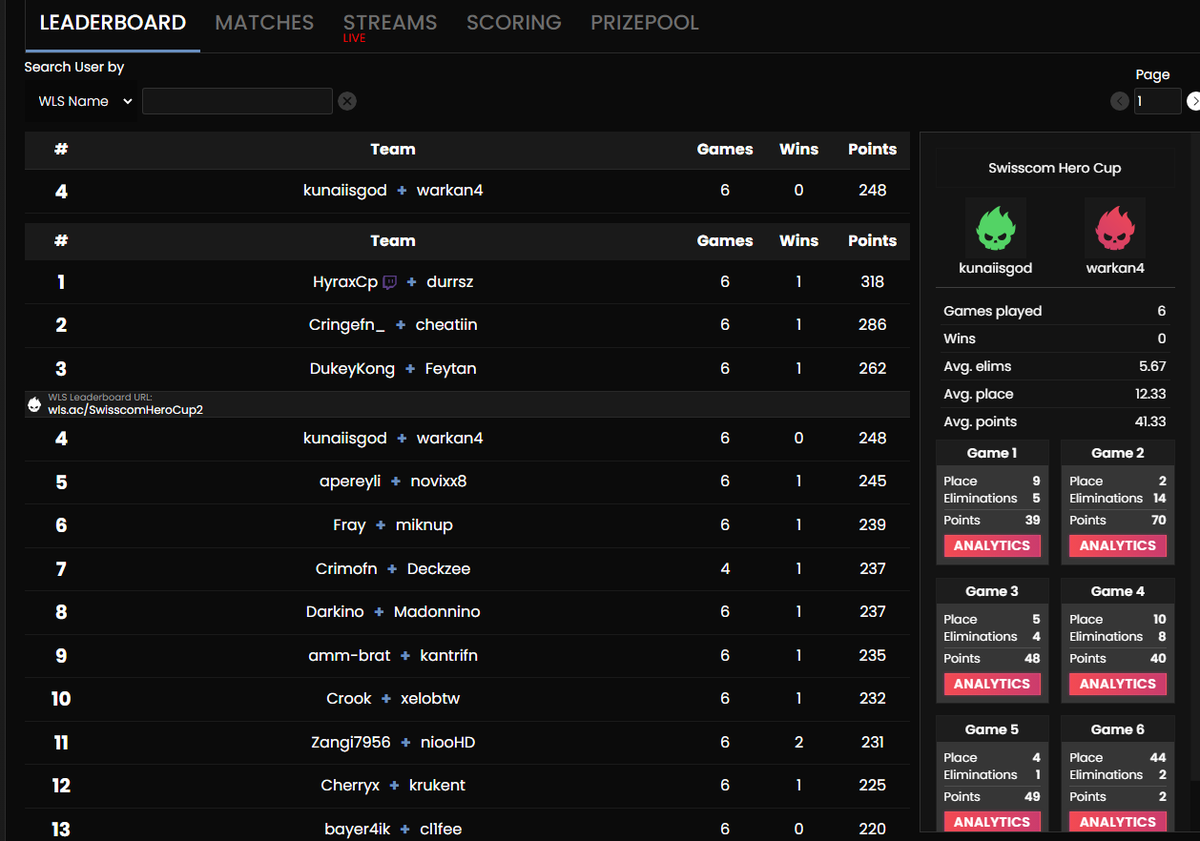Clear the search field with X icon
The height and width of the screenshot is (841, 1200).
point(347,101)
